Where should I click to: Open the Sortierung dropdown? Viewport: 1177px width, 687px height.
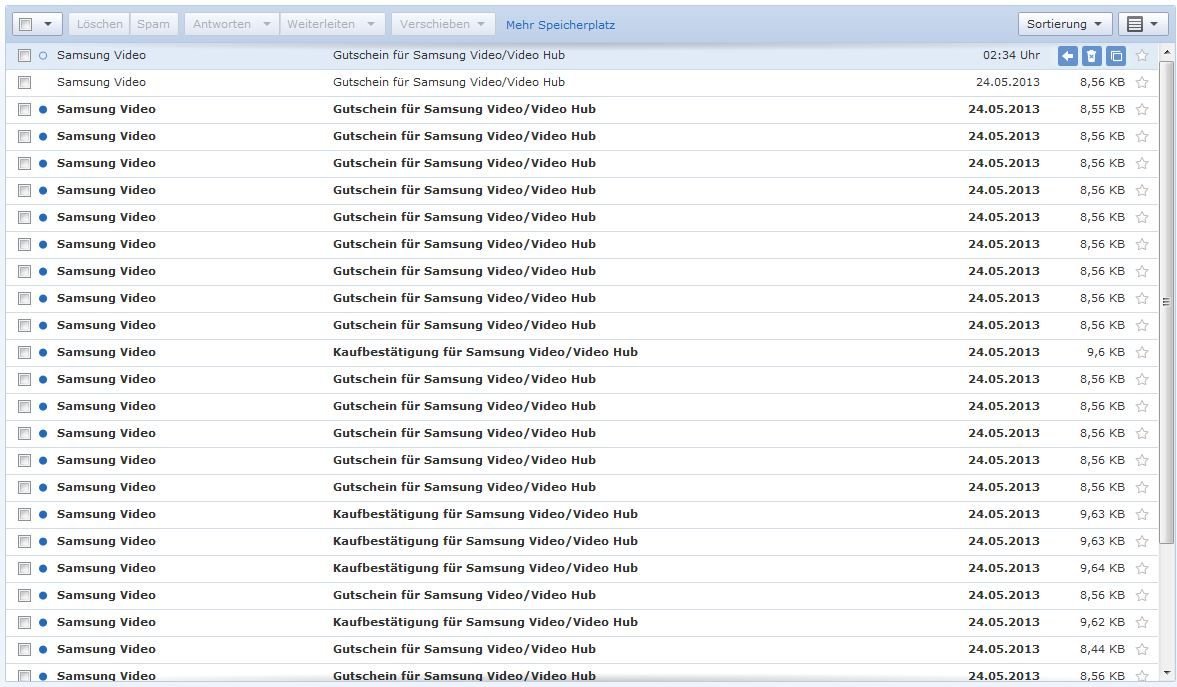pos(1064,24)
